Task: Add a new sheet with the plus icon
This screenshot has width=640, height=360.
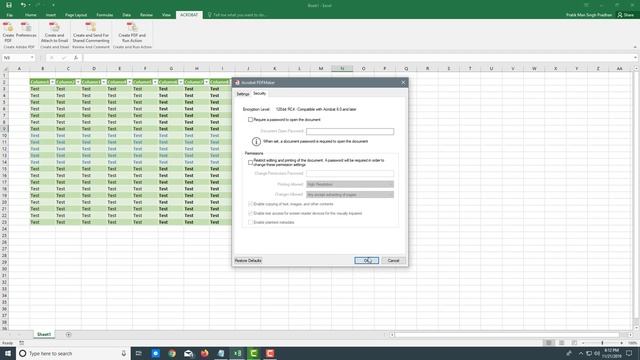Action: [x=69, y=335]
